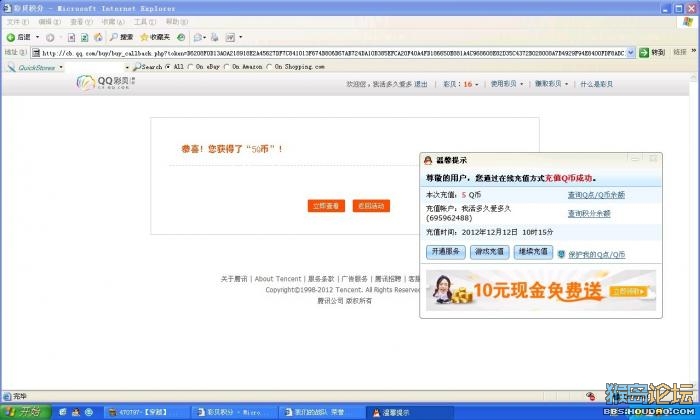Viewport: 700px width, 420px height.
Task: Expand the address bar dropdown
Action: pos(630,53)
